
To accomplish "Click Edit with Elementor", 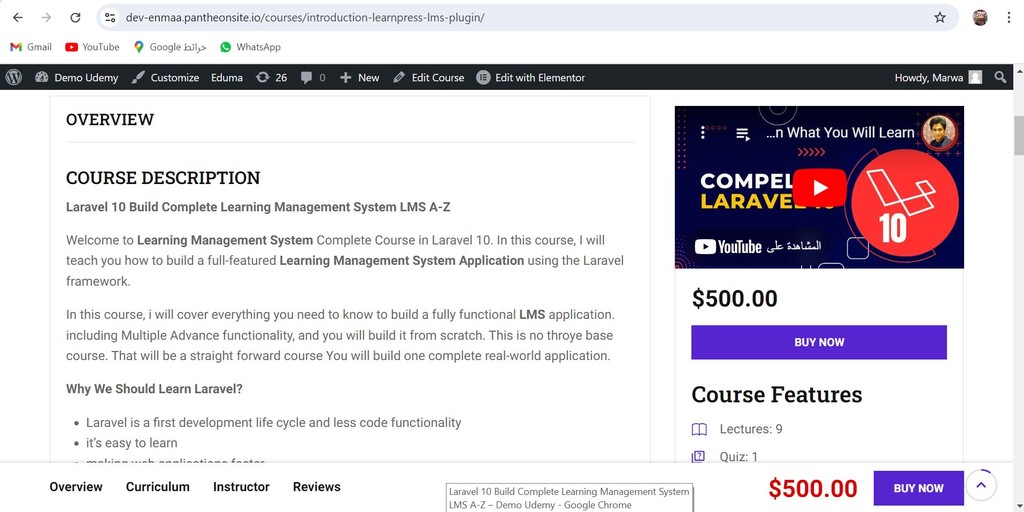I will click(530, 77).
